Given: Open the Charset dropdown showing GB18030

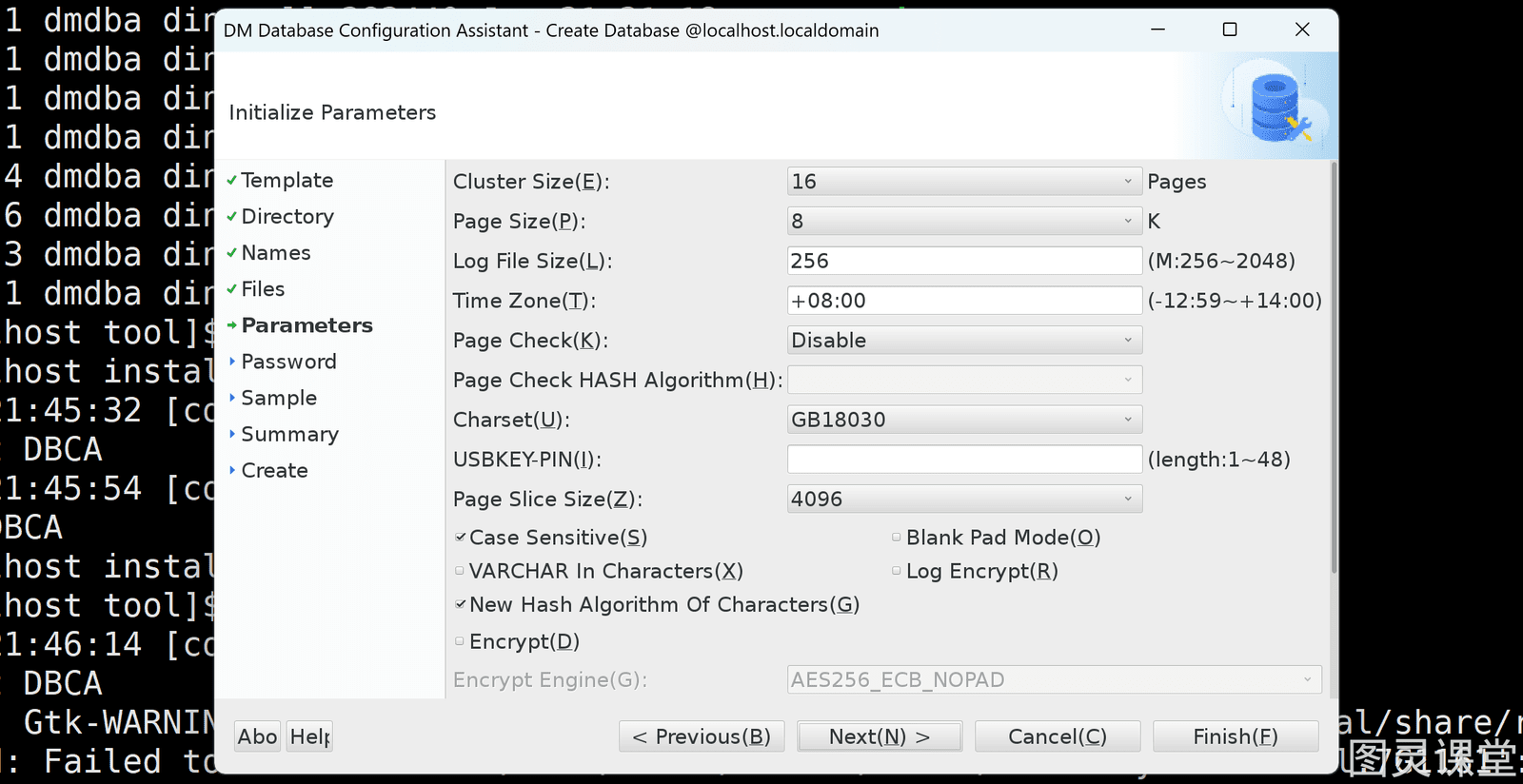Looking at the screenshot, I should (x=964, y=420).
